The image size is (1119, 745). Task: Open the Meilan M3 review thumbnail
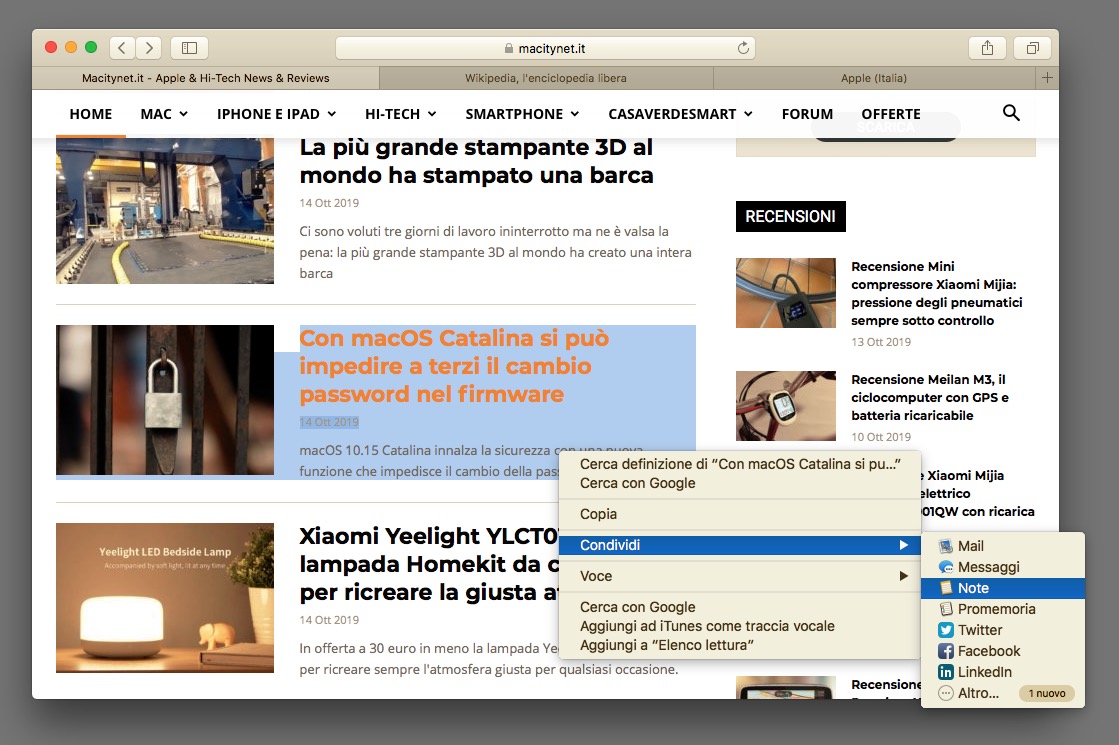786,406
